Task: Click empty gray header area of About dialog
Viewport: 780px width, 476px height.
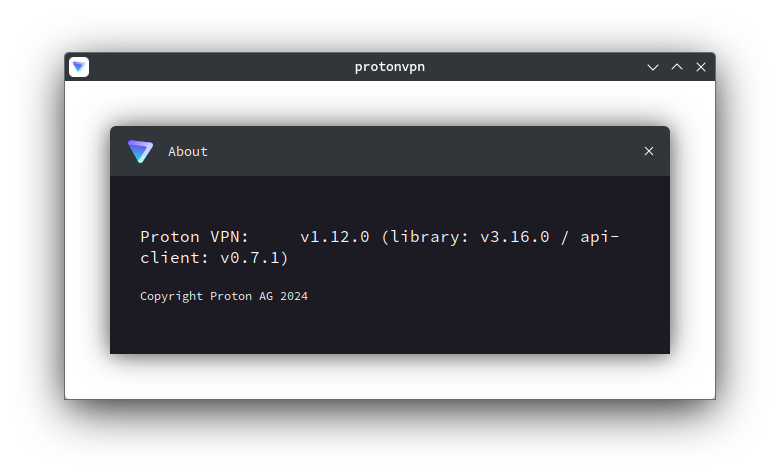Action: (x=423, y=151)
